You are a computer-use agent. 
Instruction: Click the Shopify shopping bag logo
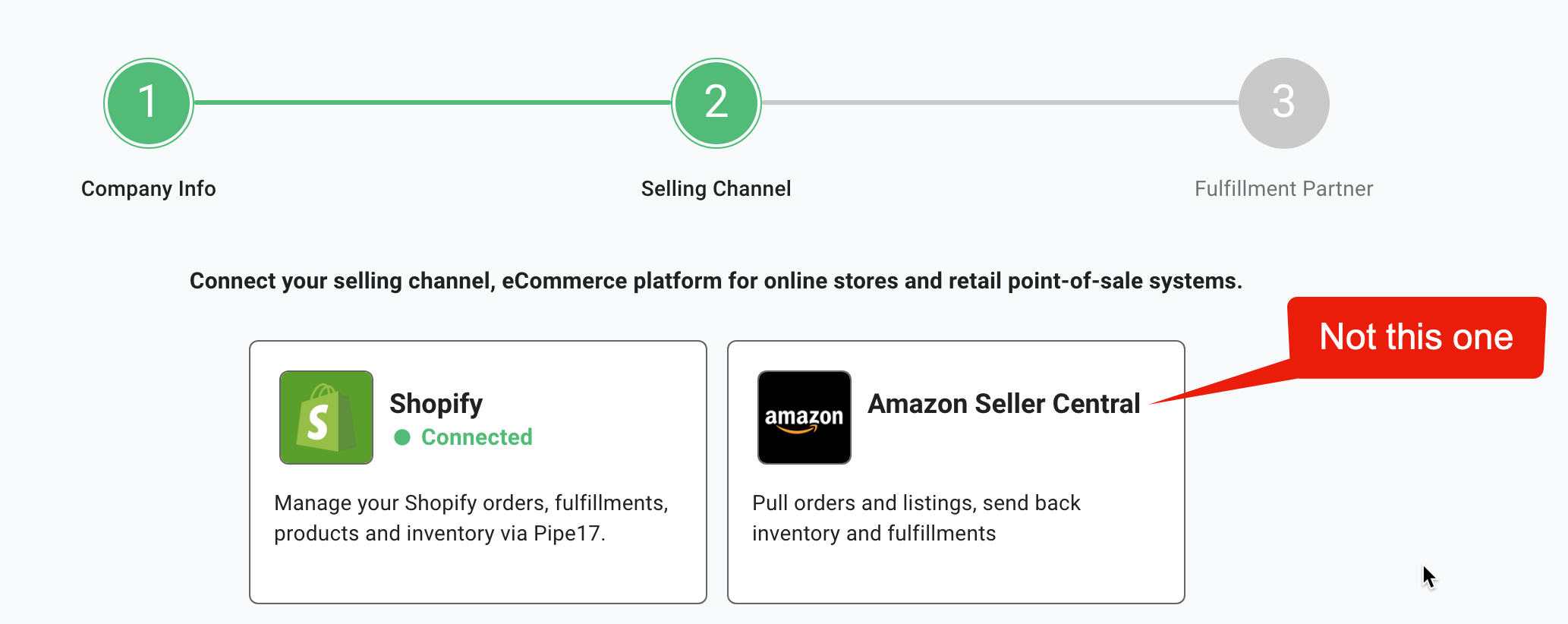(x=326, y=418)
